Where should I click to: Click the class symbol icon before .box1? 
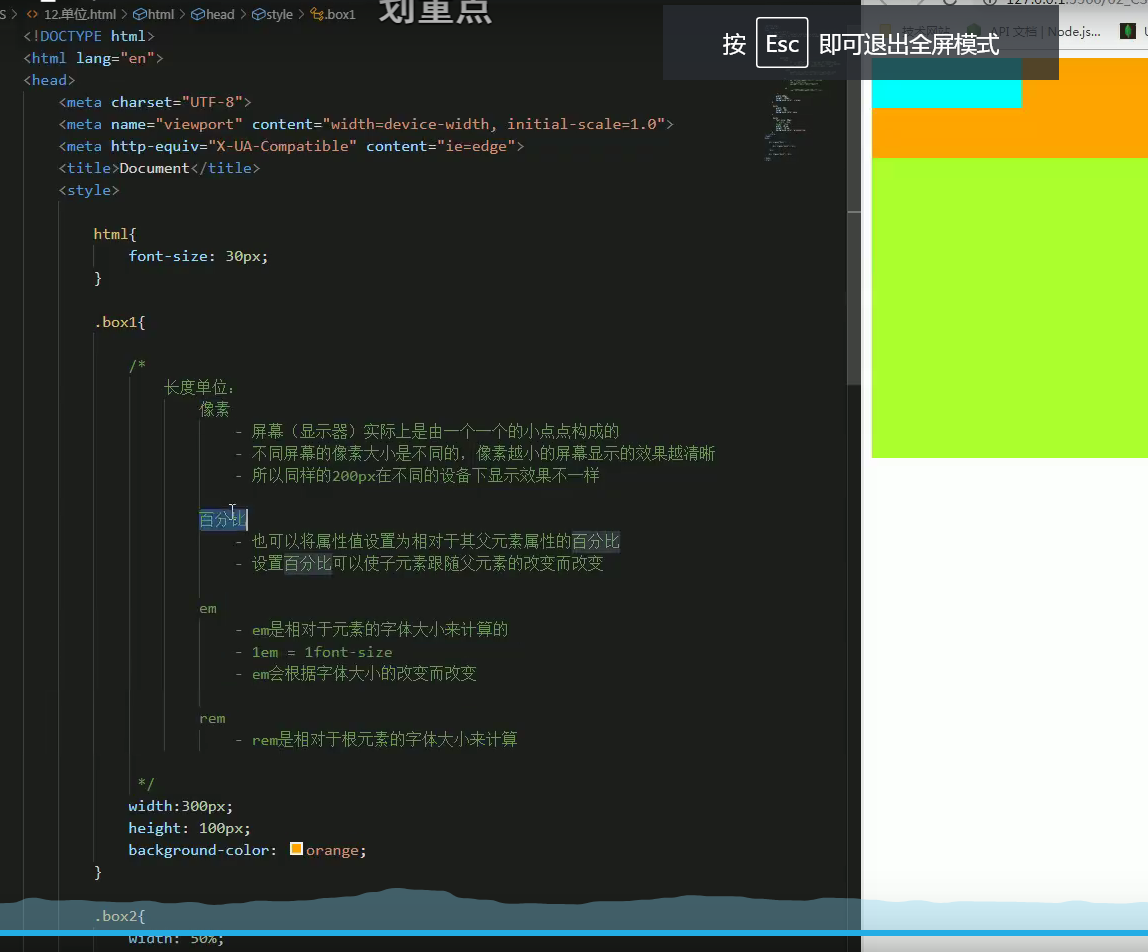[317, 14]
